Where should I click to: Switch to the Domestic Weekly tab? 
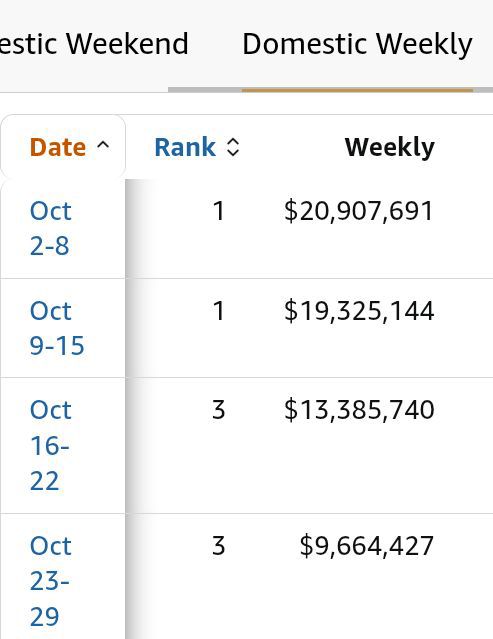pos(357,44)
